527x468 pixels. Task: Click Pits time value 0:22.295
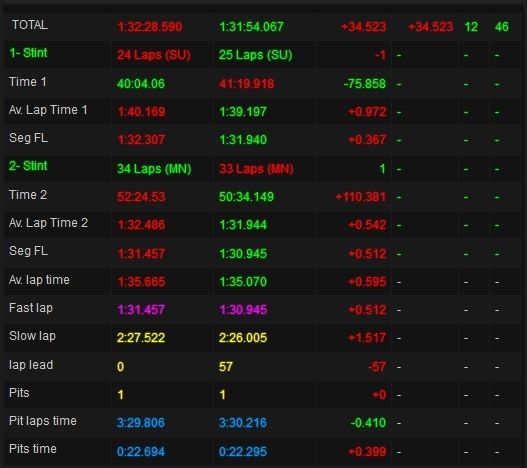[x=243, y=452]
